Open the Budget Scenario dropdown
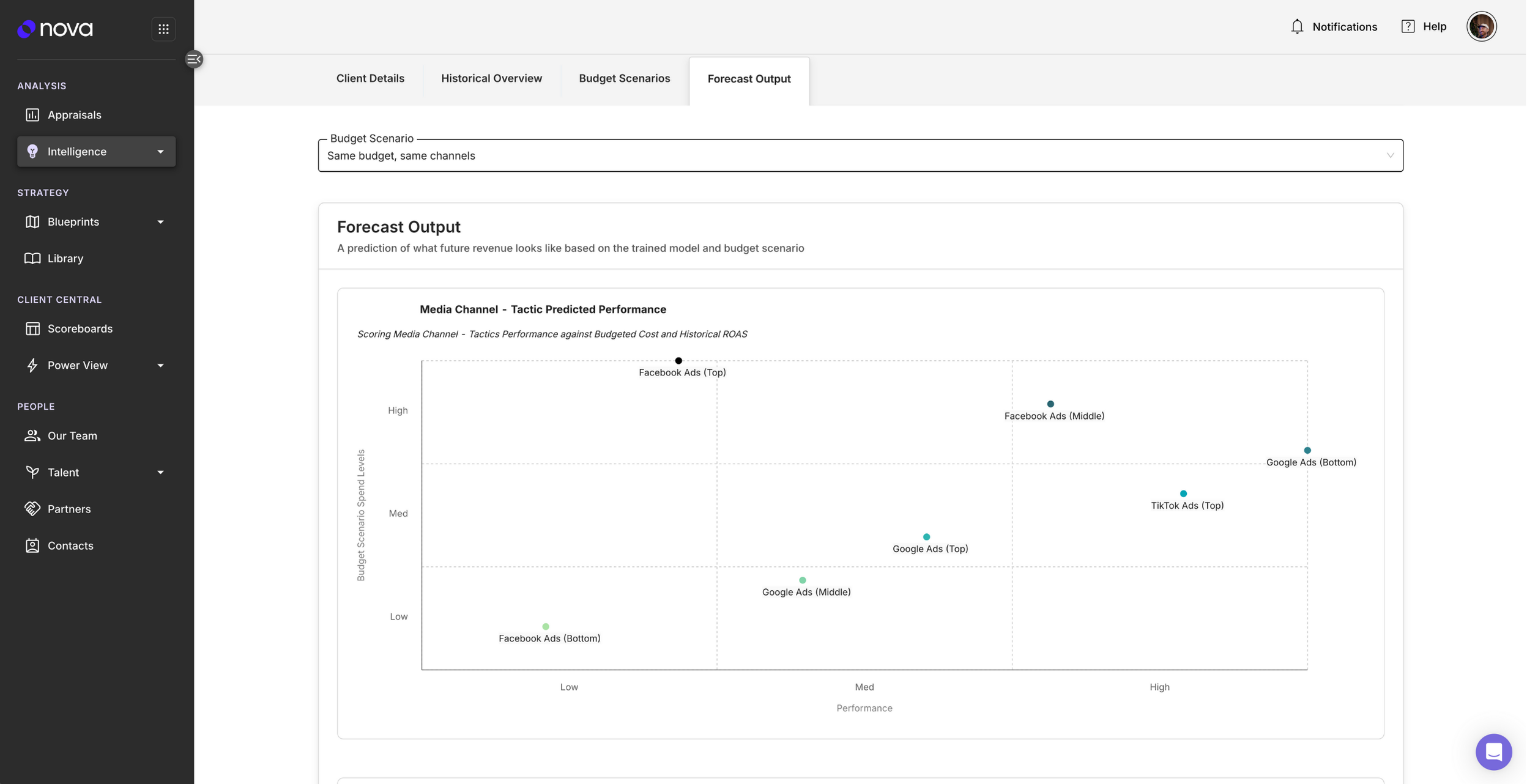The height and width of the screenshot is (784, 1527). pyautogui.click(x=860, y=155)
